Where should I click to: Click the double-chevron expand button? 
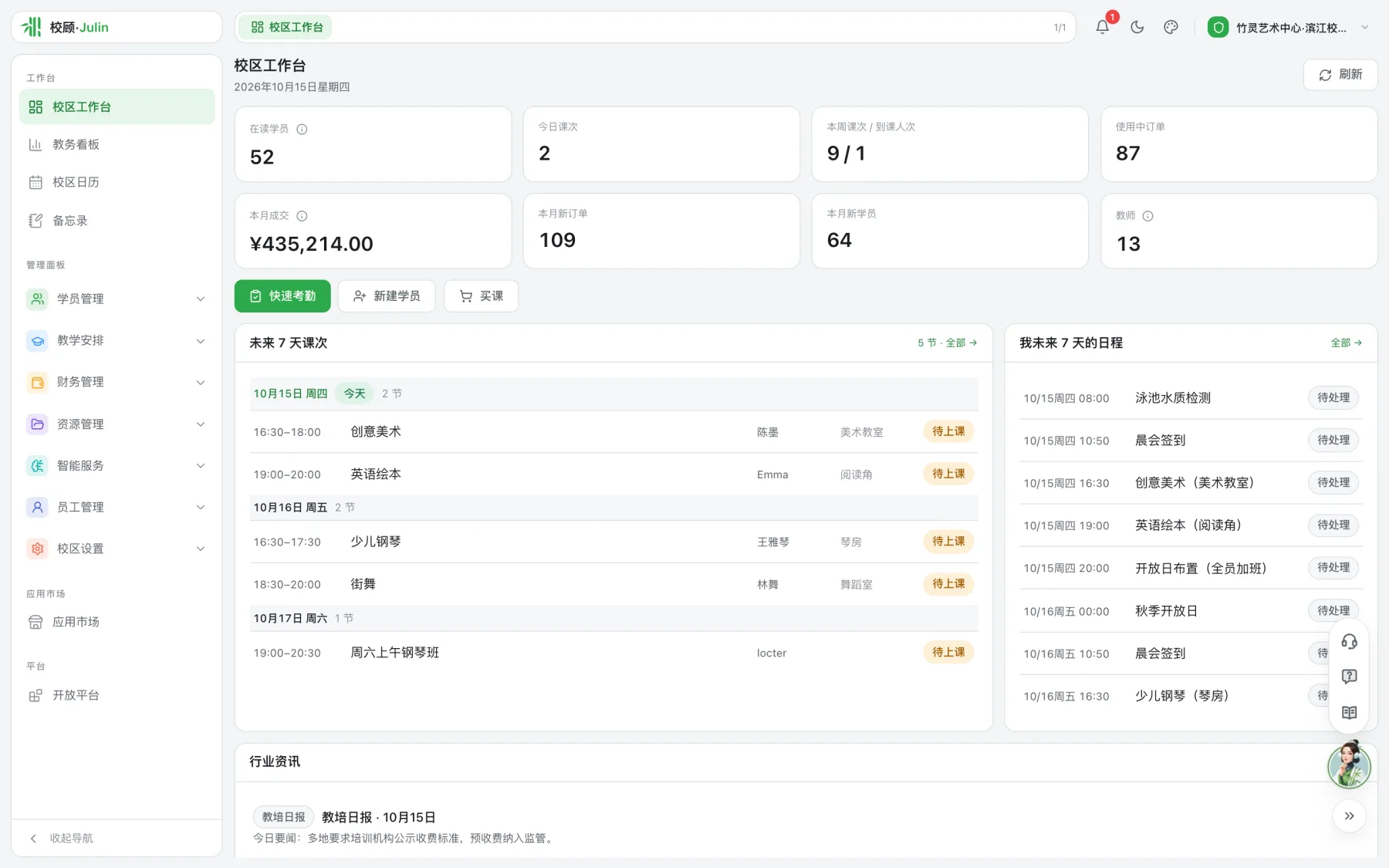(1349, 816)
